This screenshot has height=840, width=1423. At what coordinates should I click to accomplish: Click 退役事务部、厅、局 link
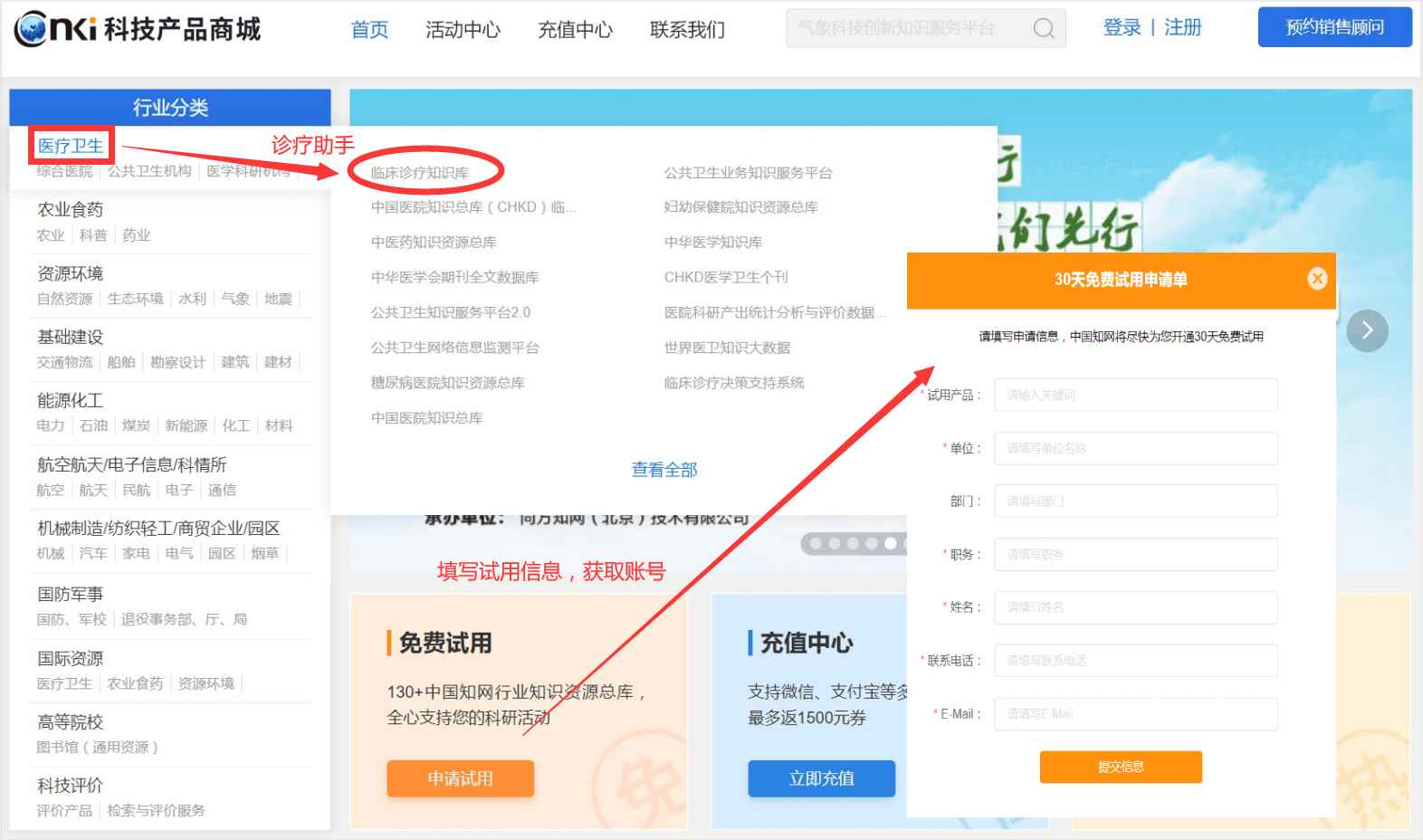pyautogui.click(x=185, y=619)
